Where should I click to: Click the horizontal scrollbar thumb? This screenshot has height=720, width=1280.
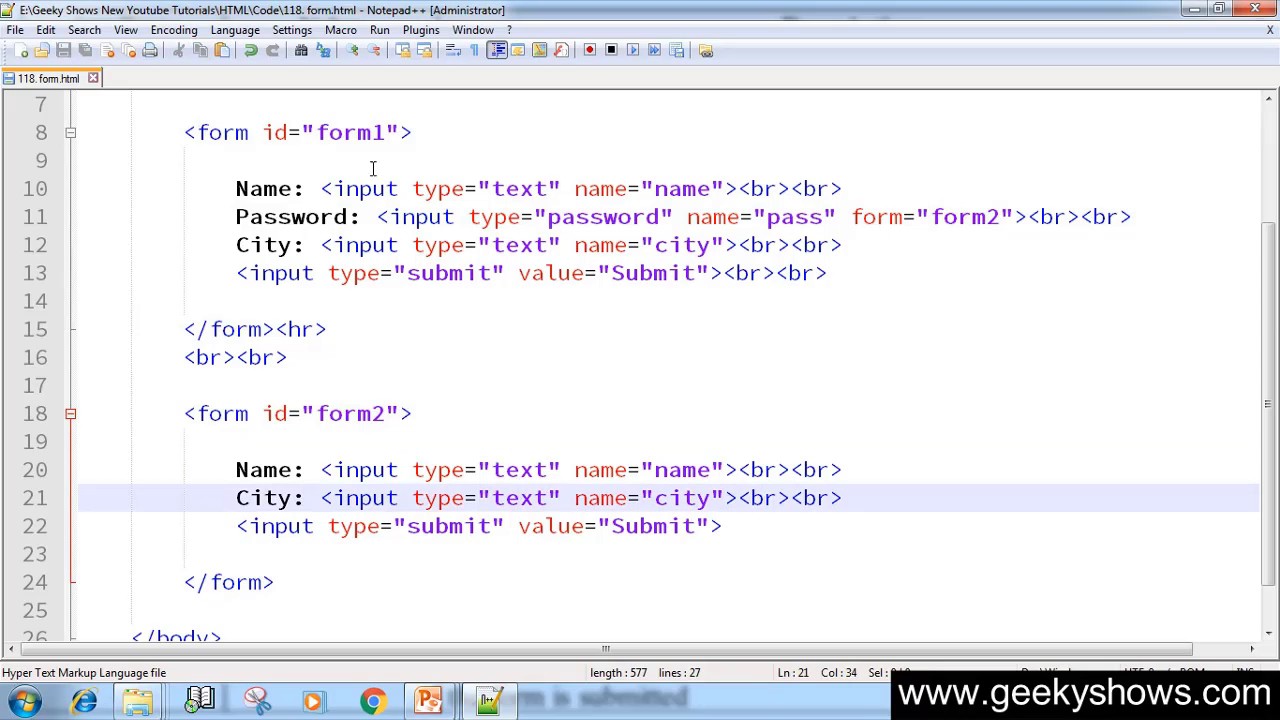point(605,648)
